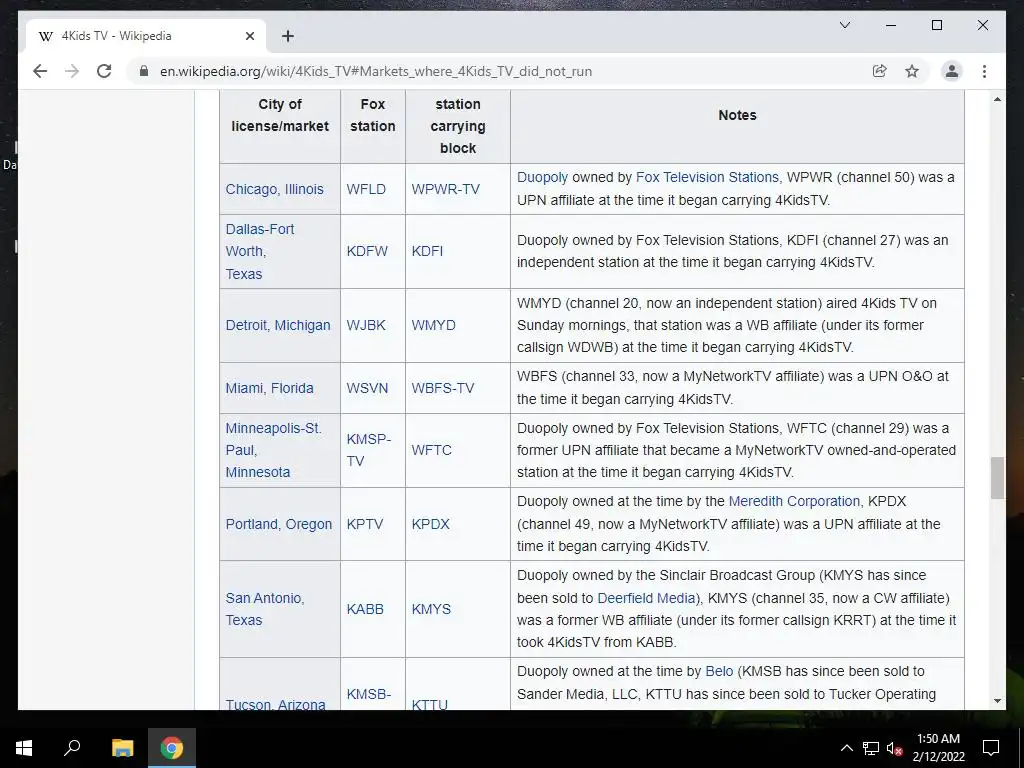1024x768 pixels.
Task: Open Minneapolis-St. Paul, Minnesota link
Action: (273, 450)
